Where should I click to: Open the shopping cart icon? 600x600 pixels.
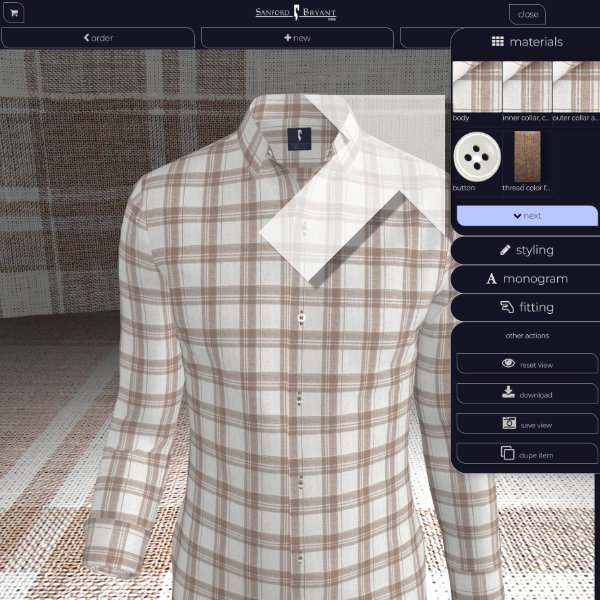tap(15, 13)
